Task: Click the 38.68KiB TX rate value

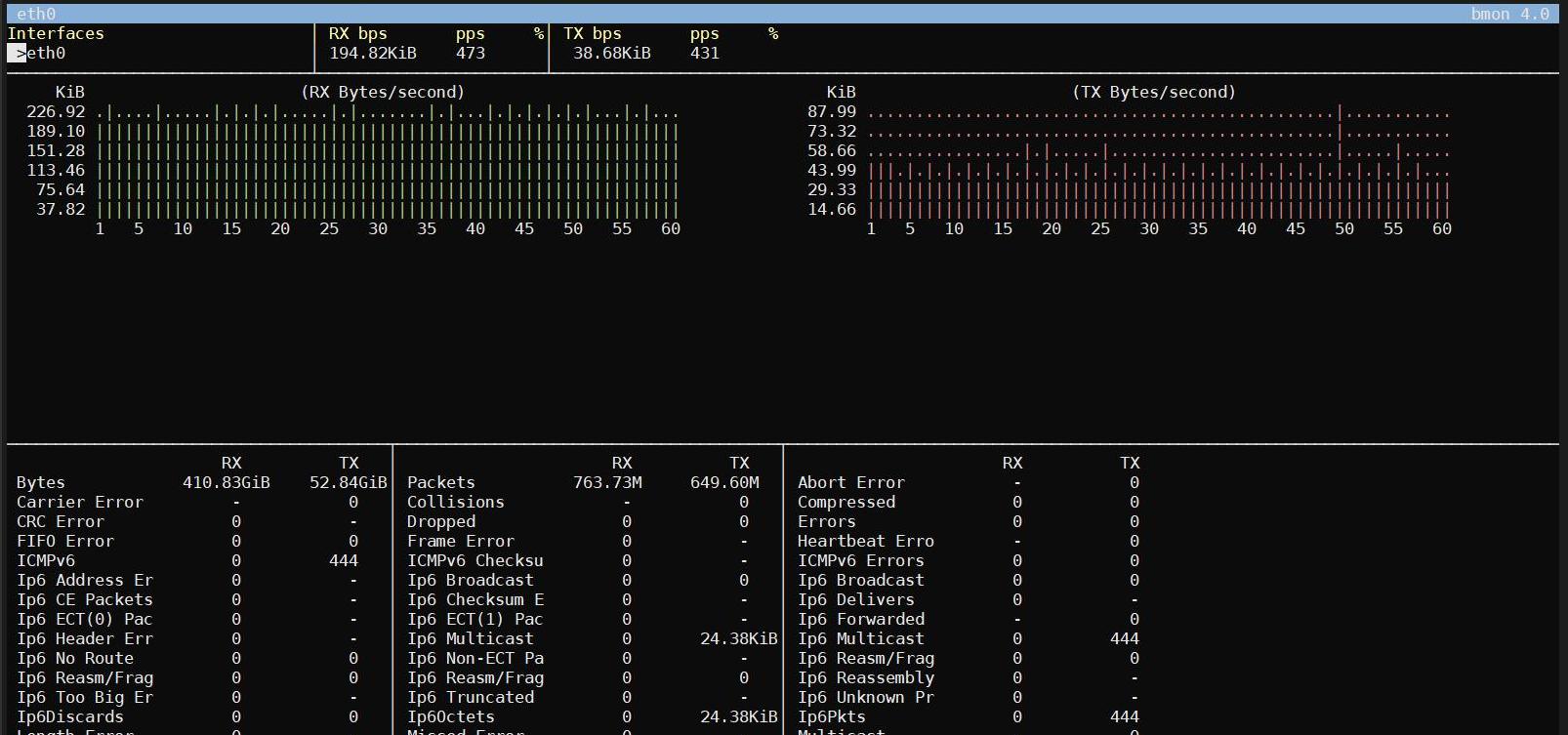Action: pos(612,53)
